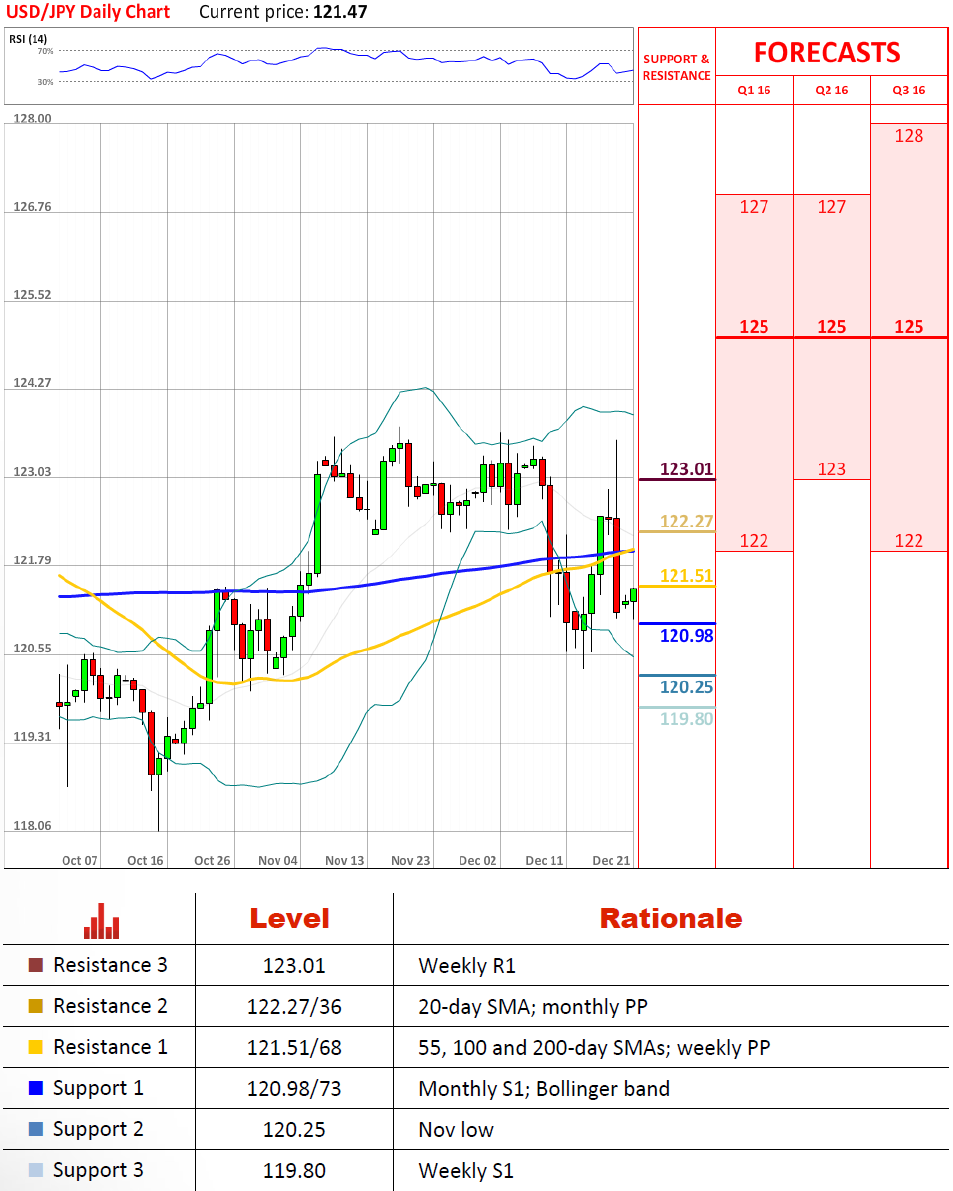Viewport: 953px width, 1191px height.
Task: Click the 119.31 price axis label
Action: pyautogui.click(x=33, y=737)
